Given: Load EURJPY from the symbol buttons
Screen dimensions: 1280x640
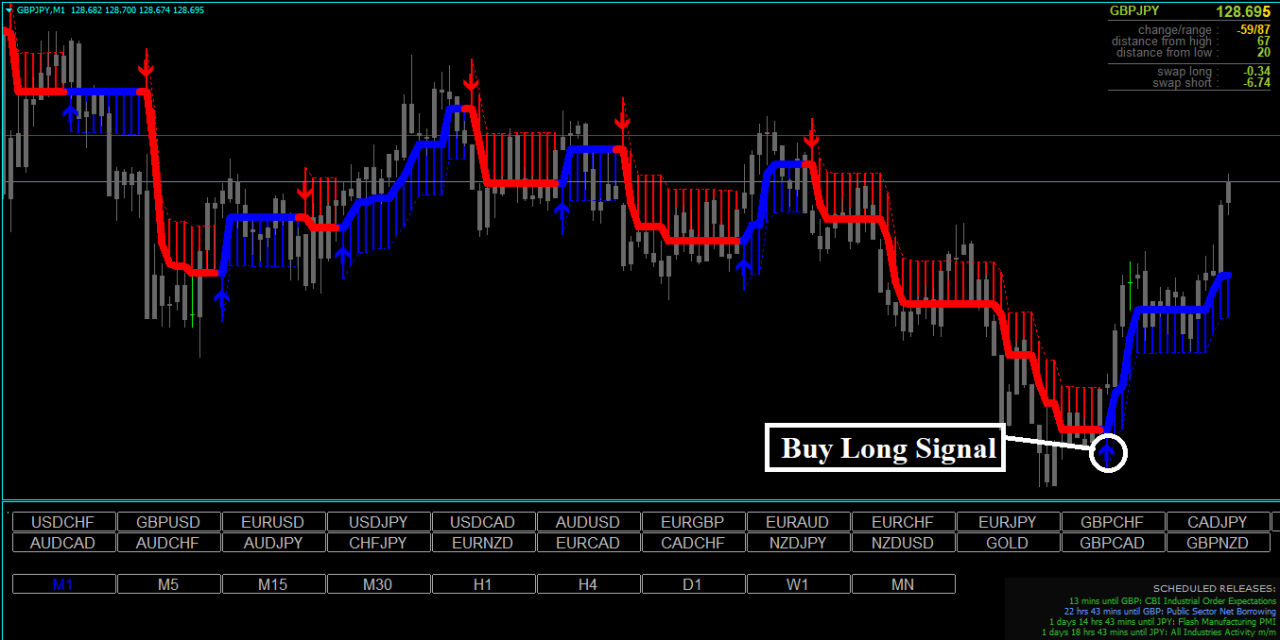Looking at the screenshot, I should (1008, 522).
